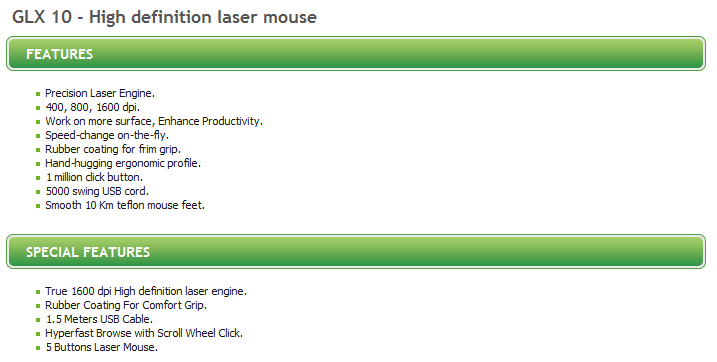Click the FEATURES green header bar

(x=356, y=53)
